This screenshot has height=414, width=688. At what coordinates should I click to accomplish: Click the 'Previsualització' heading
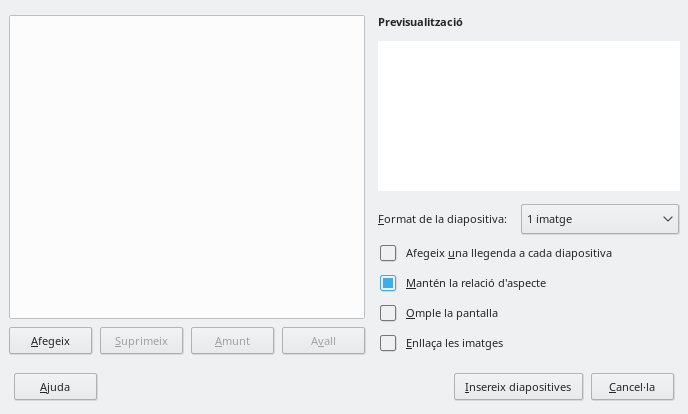pyautogui.click(x=420, y=22)
